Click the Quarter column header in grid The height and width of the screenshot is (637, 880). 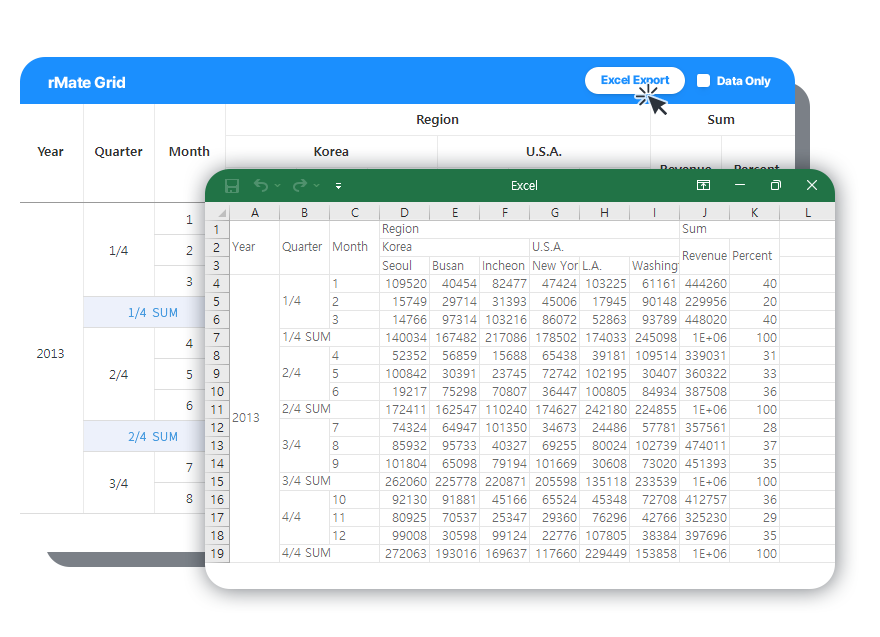pyautogui.click(x=119, y=152)
